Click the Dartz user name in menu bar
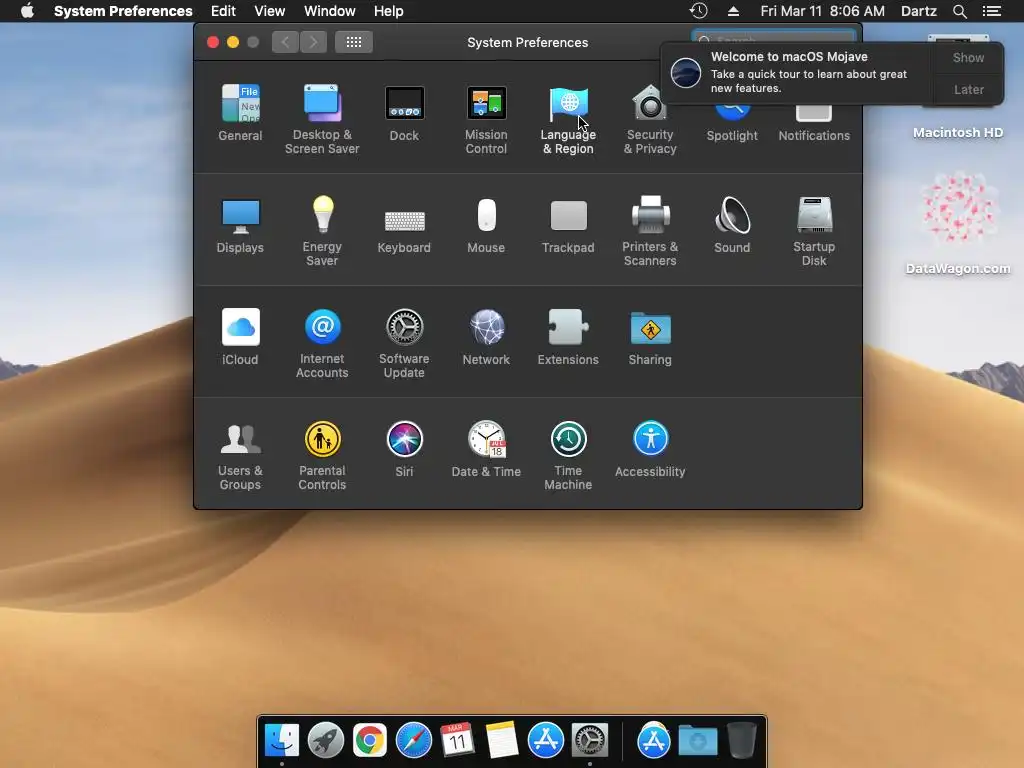Screen dimensions: 1024x768 tap(918, 11)
